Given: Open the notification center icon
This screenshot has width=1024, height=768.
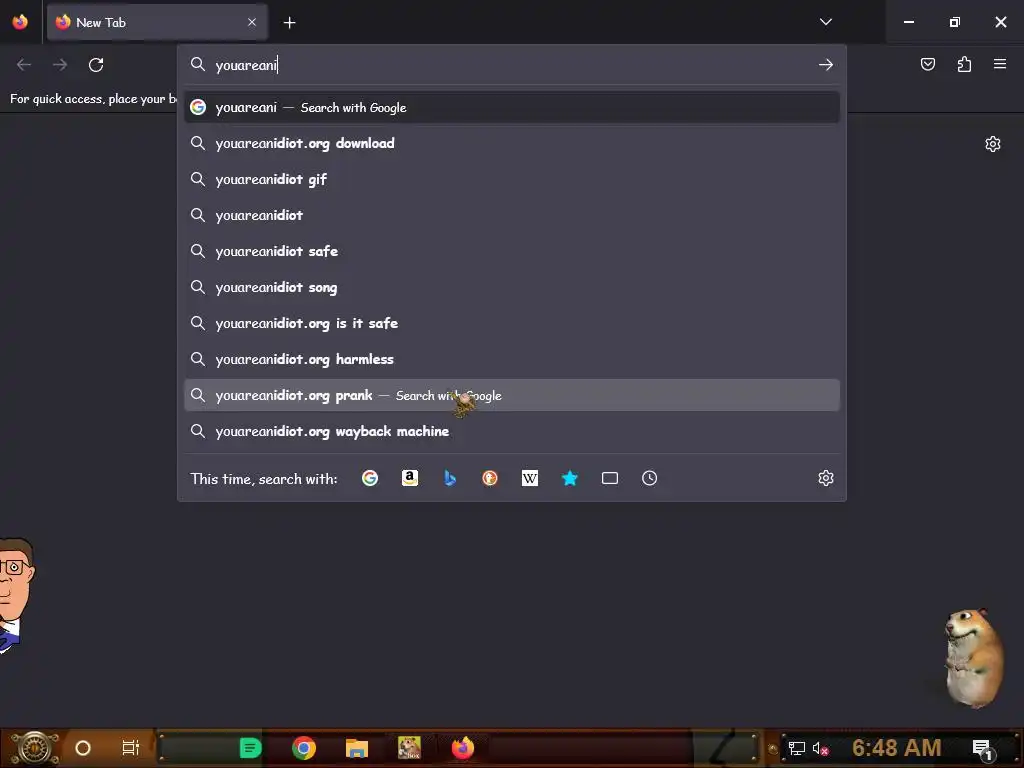Looking at the screenshot, I should [x=982, y=748].
